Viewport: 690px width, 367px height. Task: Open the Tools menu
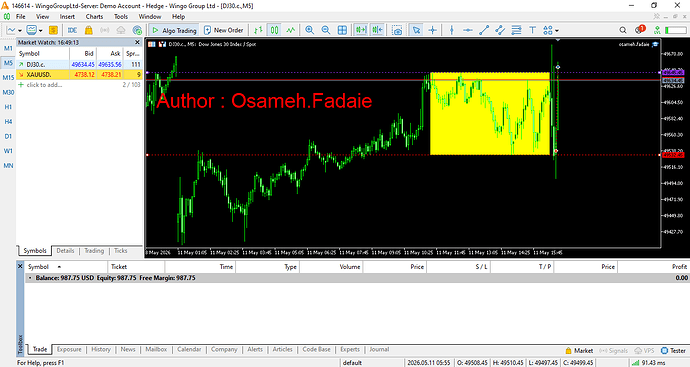[x=121, y=17]
